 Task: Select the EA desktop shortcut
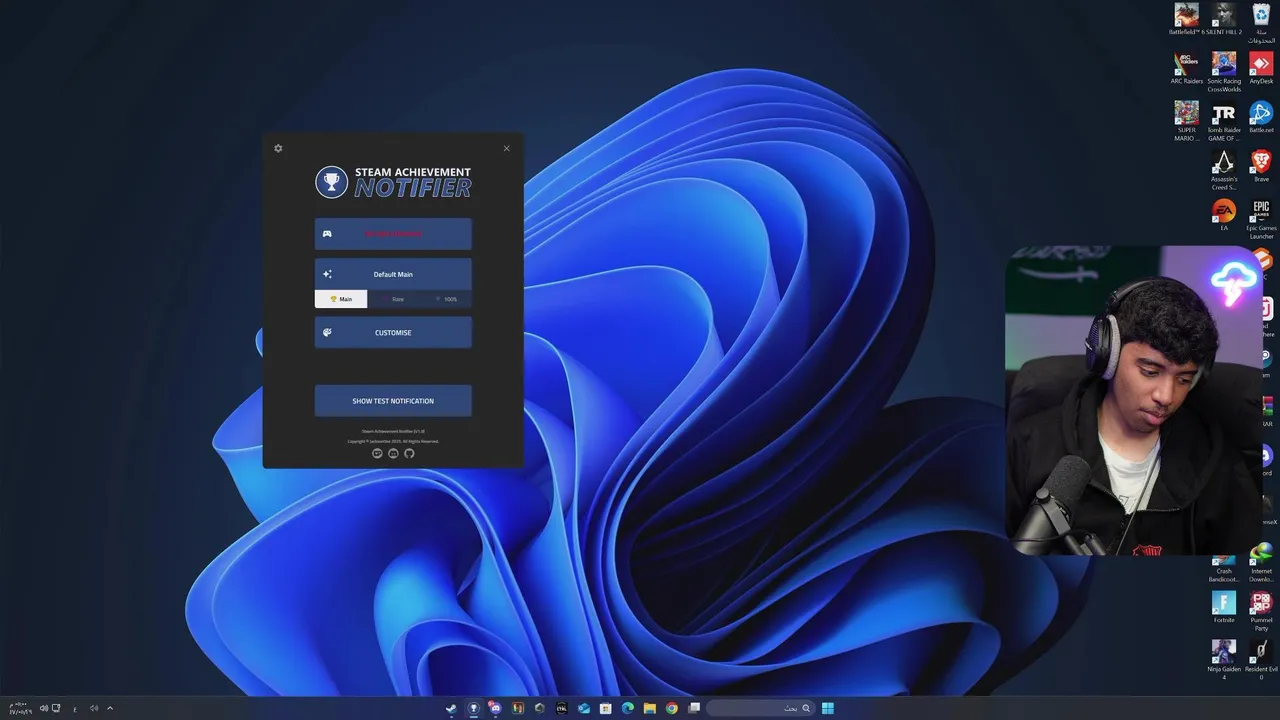coord(1224,215)
